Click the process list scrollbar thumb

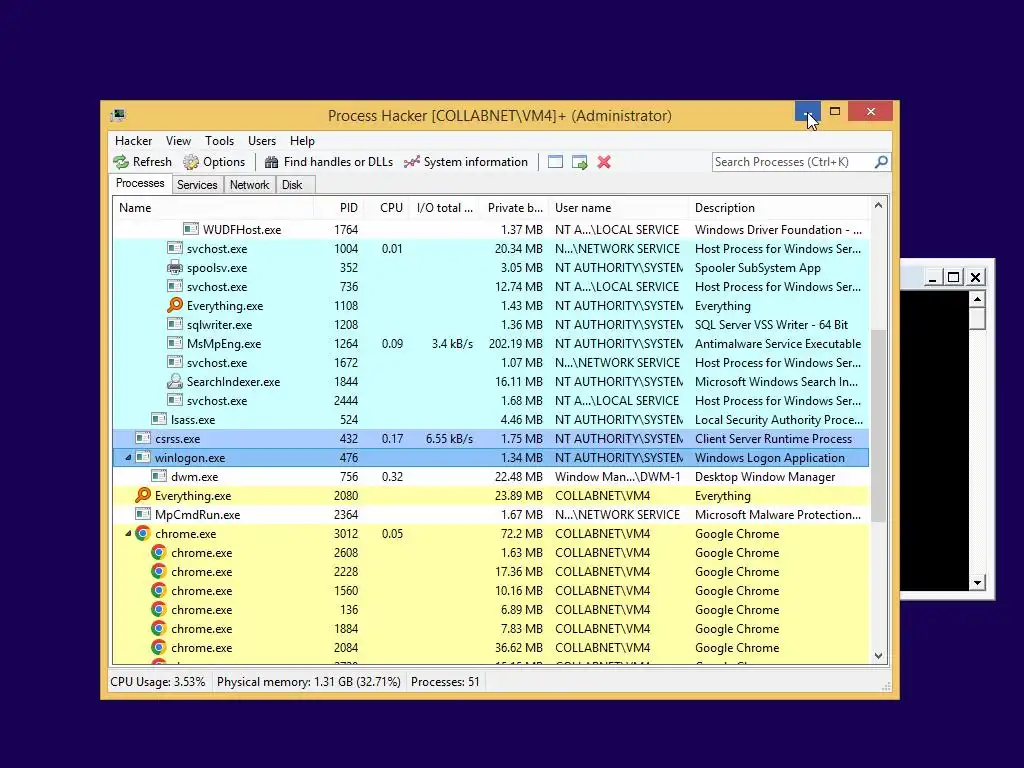(878, 425)
